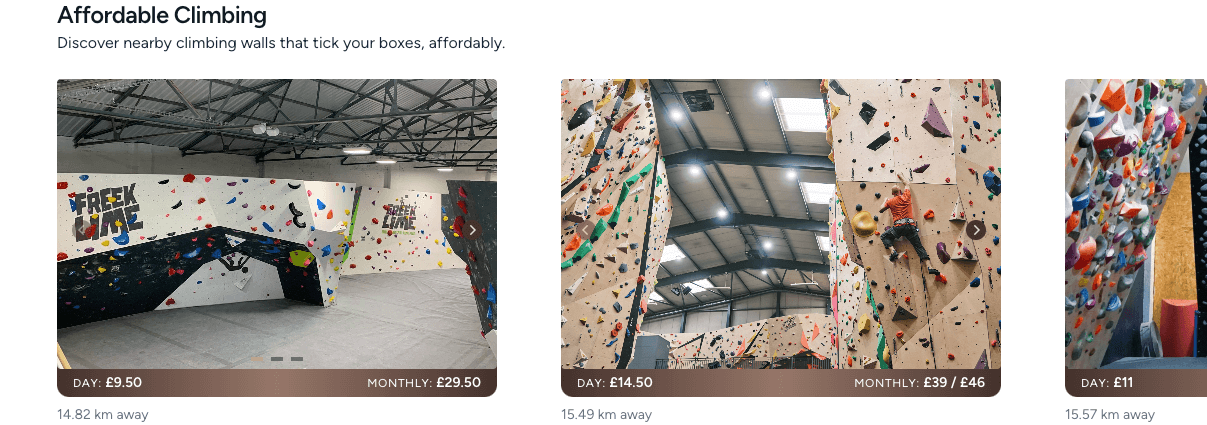Viewport: 1207px width, 425px height.
Task: Go to previous photo on the £14.50 card
Action: click(x=585, y=229)
